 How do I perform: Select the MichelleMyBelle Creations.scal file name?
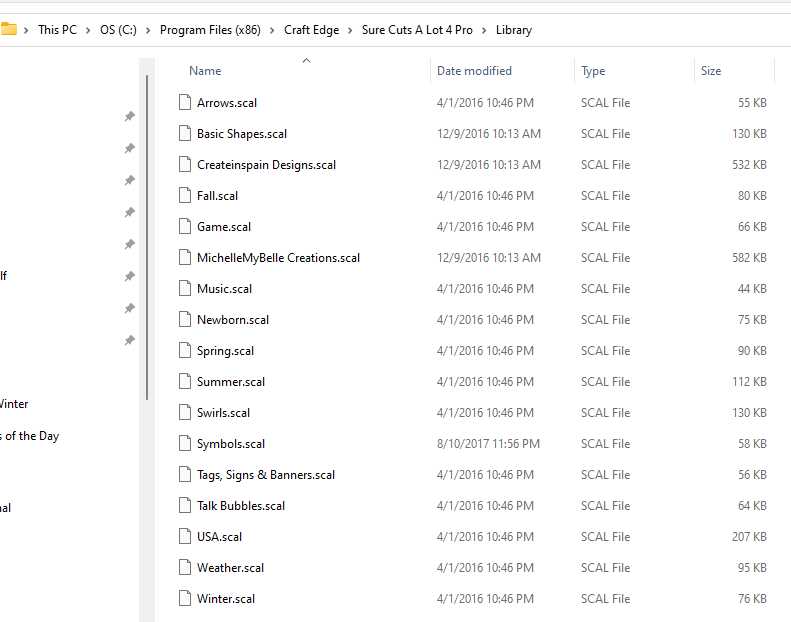[278, 258]
